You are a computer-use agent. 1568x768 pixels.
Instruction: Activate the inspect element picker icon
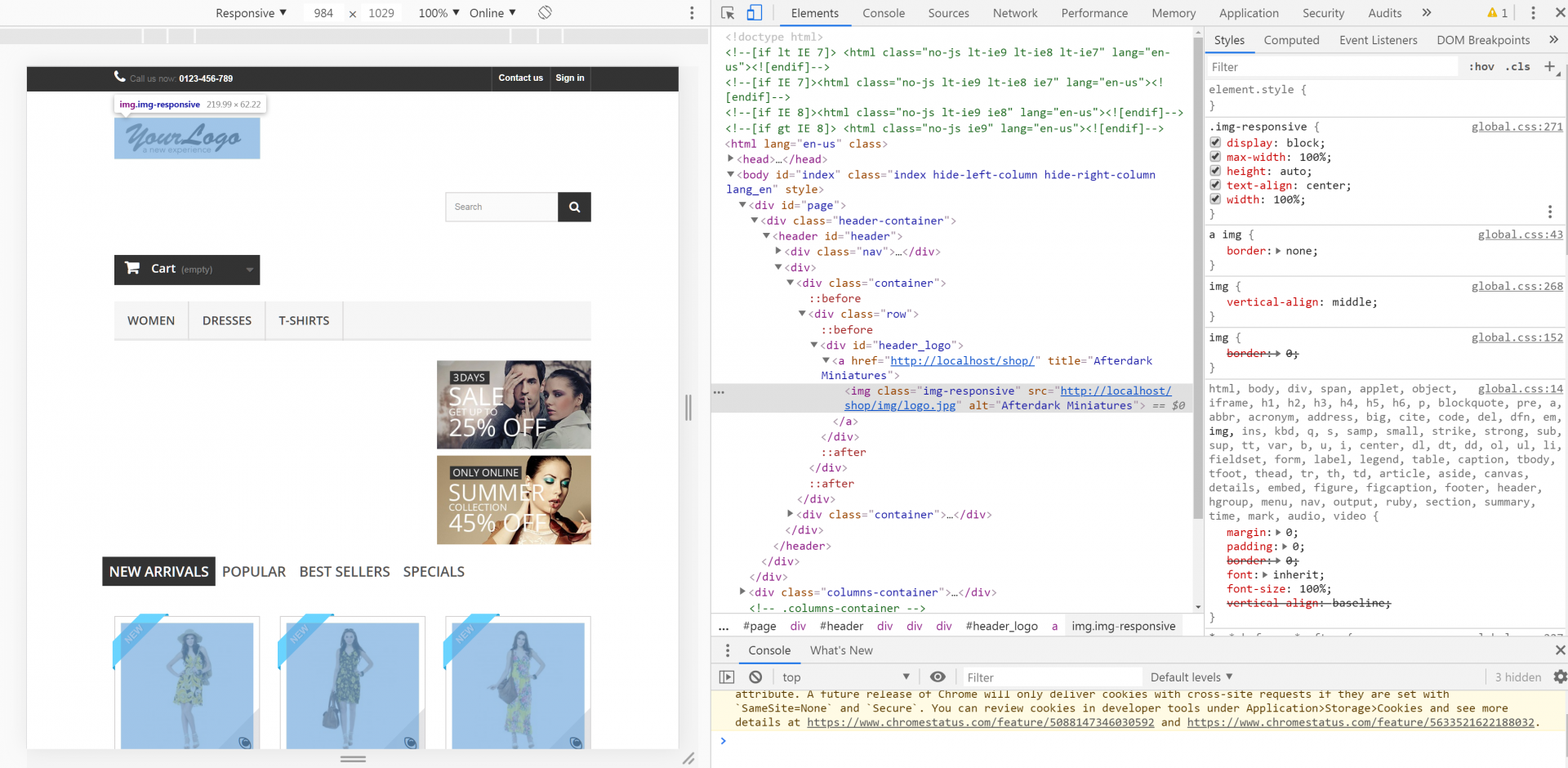click(x=728, y=13)
